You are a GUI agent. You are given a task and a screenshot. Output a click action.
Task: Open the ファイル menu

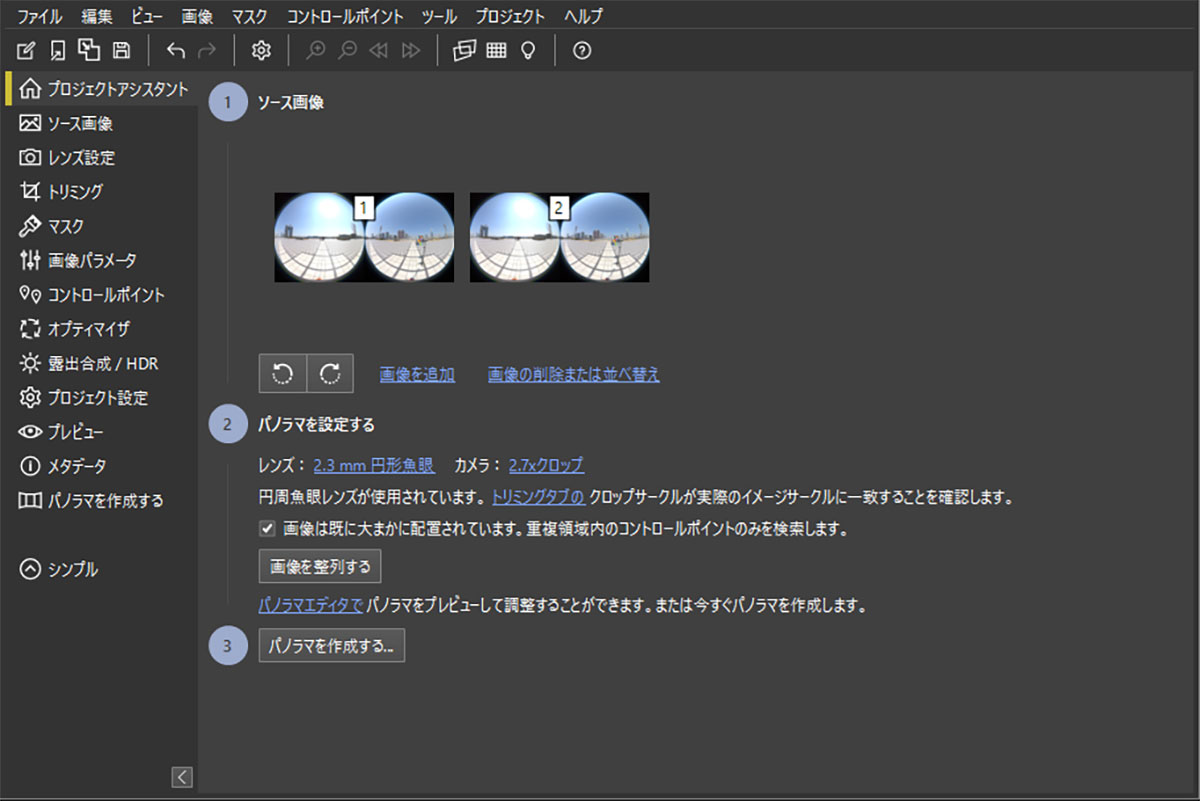(x=39, y=16)
